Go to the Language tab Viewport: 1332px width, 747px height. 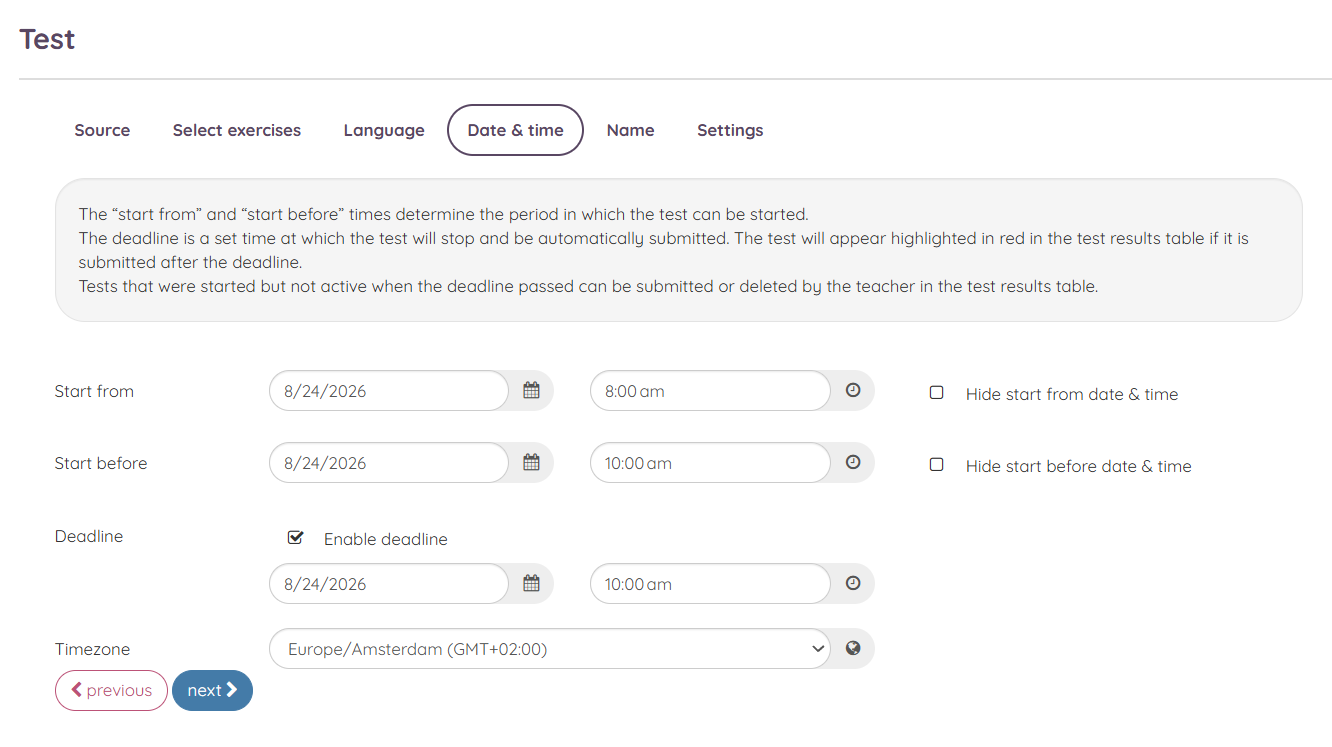384,130
